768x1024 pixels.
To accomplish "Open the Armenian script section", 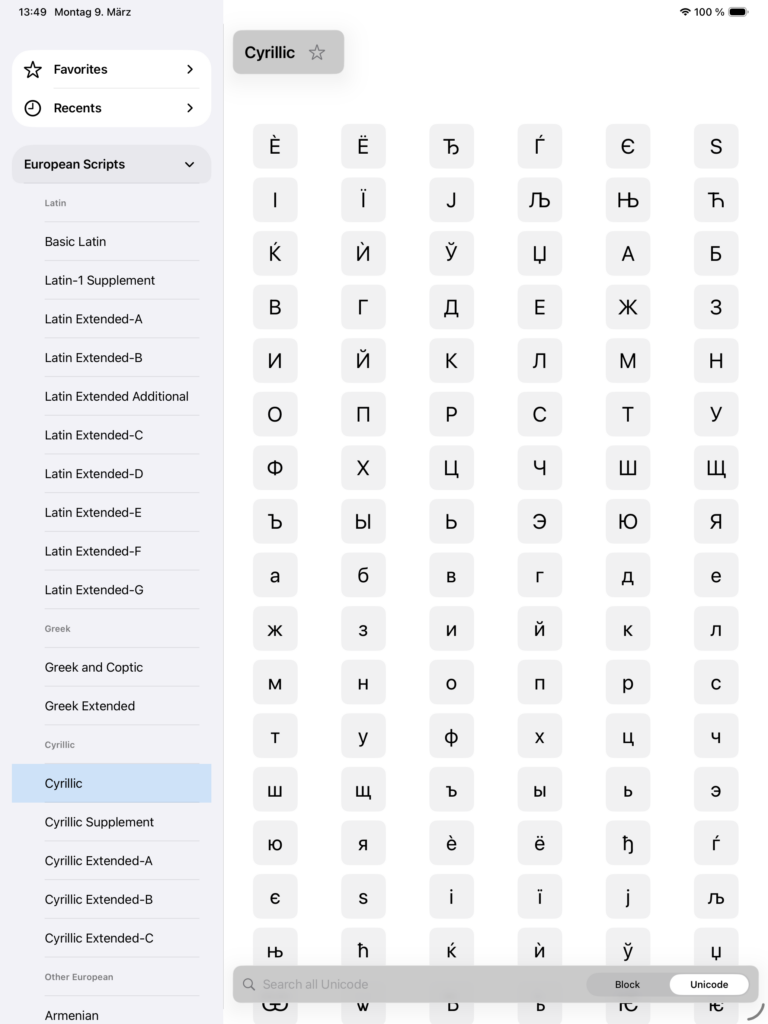I will pyautogui.click(x=71, y=1014).
